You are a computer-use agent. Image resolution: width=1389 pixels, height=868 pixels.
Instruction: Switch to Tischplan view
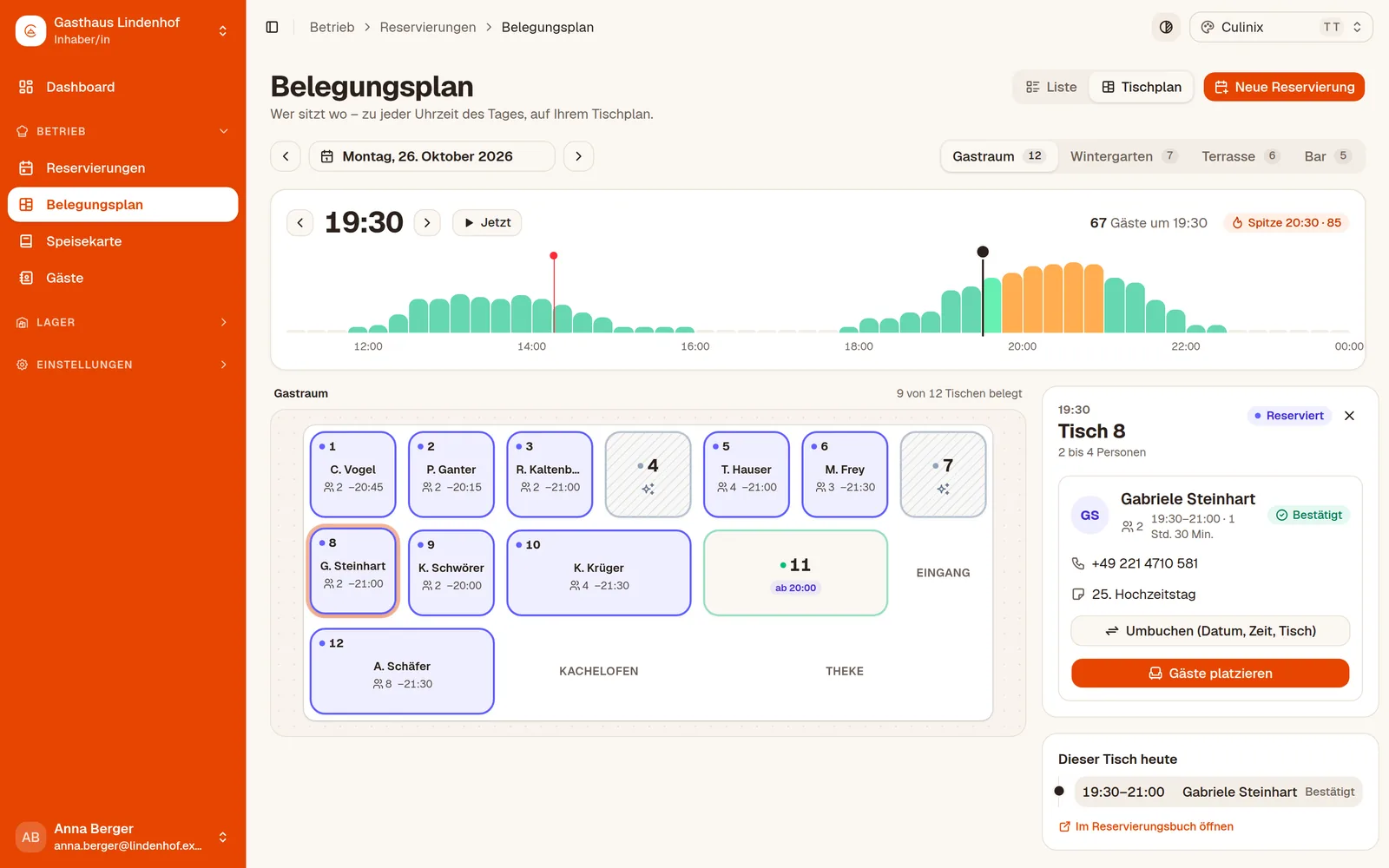pos(1142,87)
